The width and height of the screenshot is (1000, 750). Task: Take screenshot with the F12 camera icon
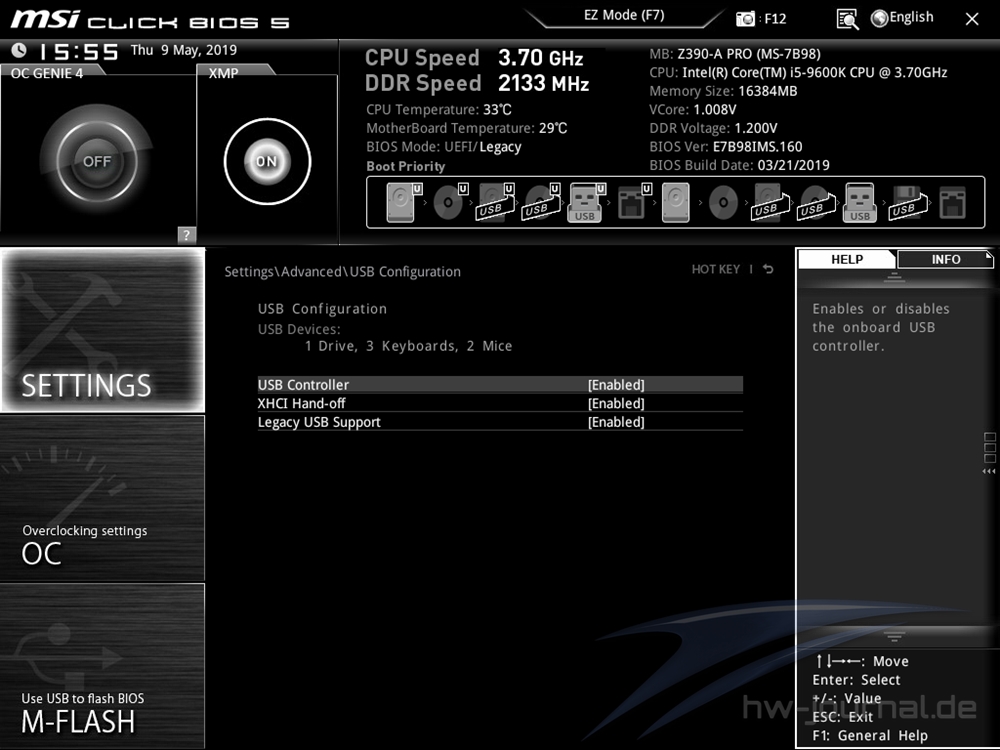point(745,18)
